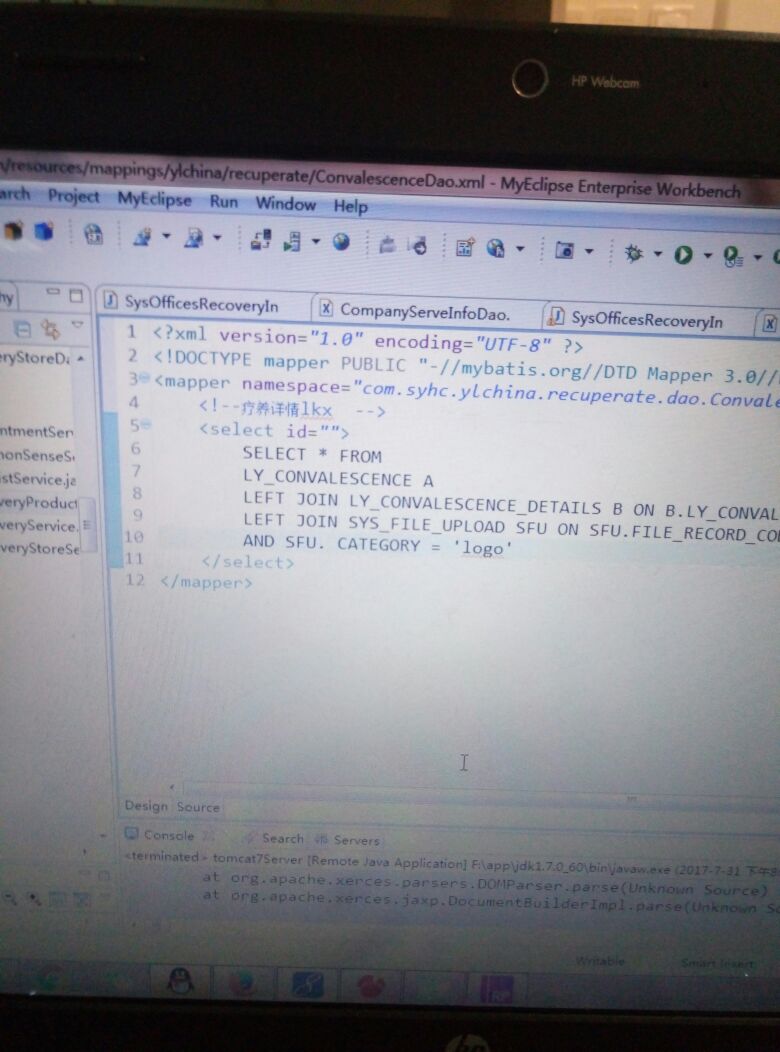Image resolution: width=780 pixels, height=1052 pixels.
Task: Open the Servers view tab
Action: [356, 840]
